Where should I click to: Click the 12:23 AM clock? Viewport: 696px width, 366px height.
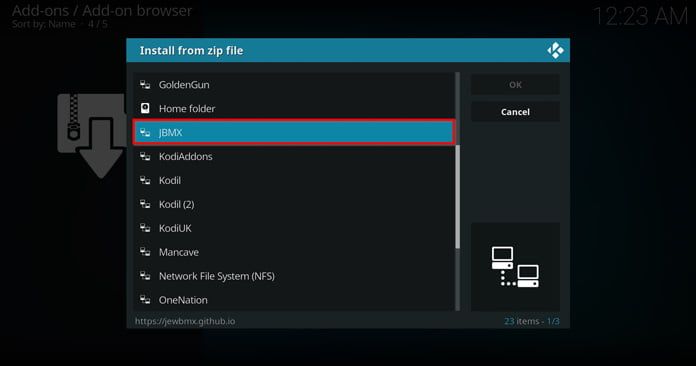641,17
